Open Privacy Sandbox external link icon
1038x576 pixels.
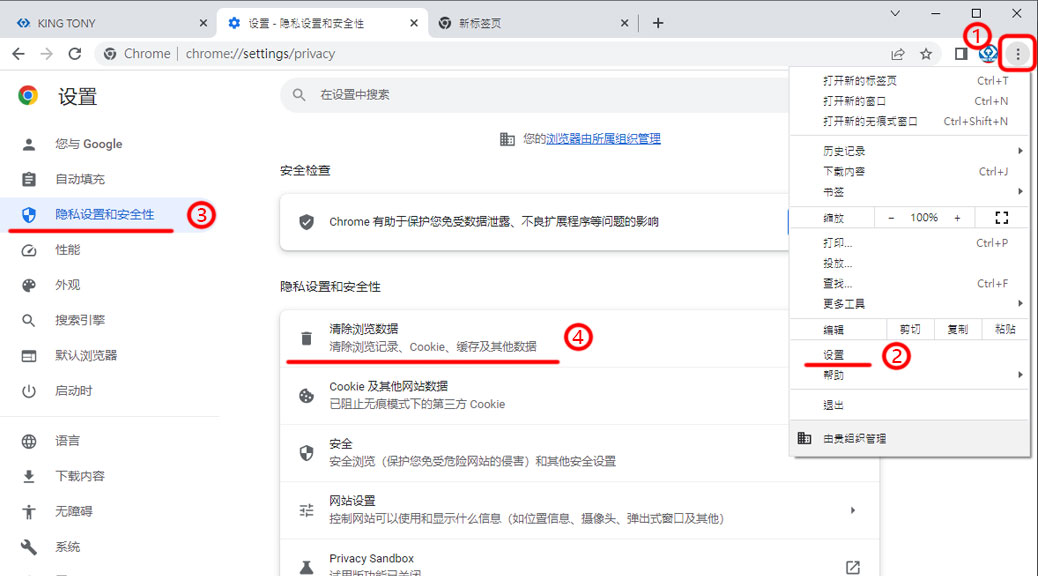(853, 567)
